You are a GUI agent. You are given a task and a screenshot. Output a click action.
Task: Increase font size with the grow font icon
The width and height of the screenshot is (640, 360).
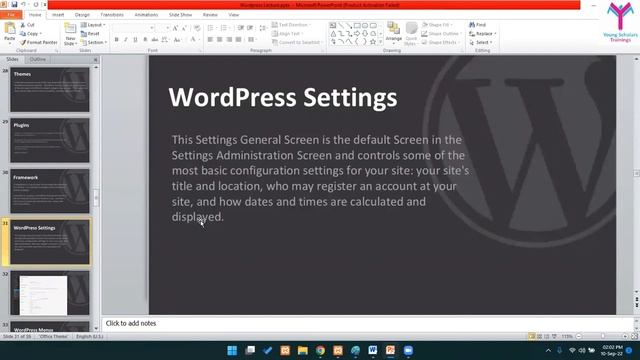coord(175,28)
